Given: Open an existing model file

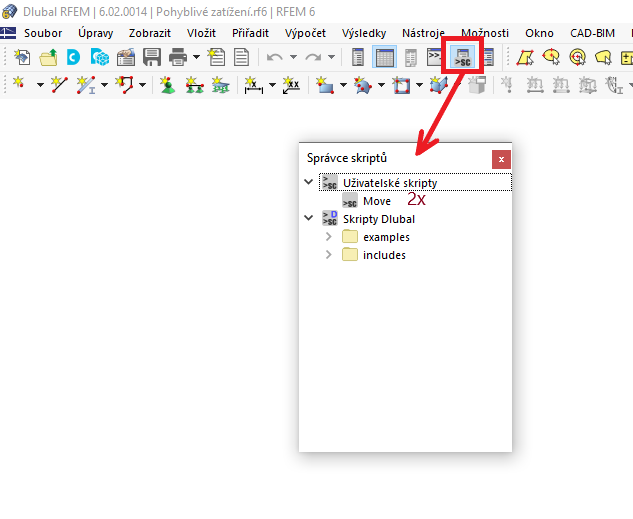Looking at the screenshot, I should point(48,57).
